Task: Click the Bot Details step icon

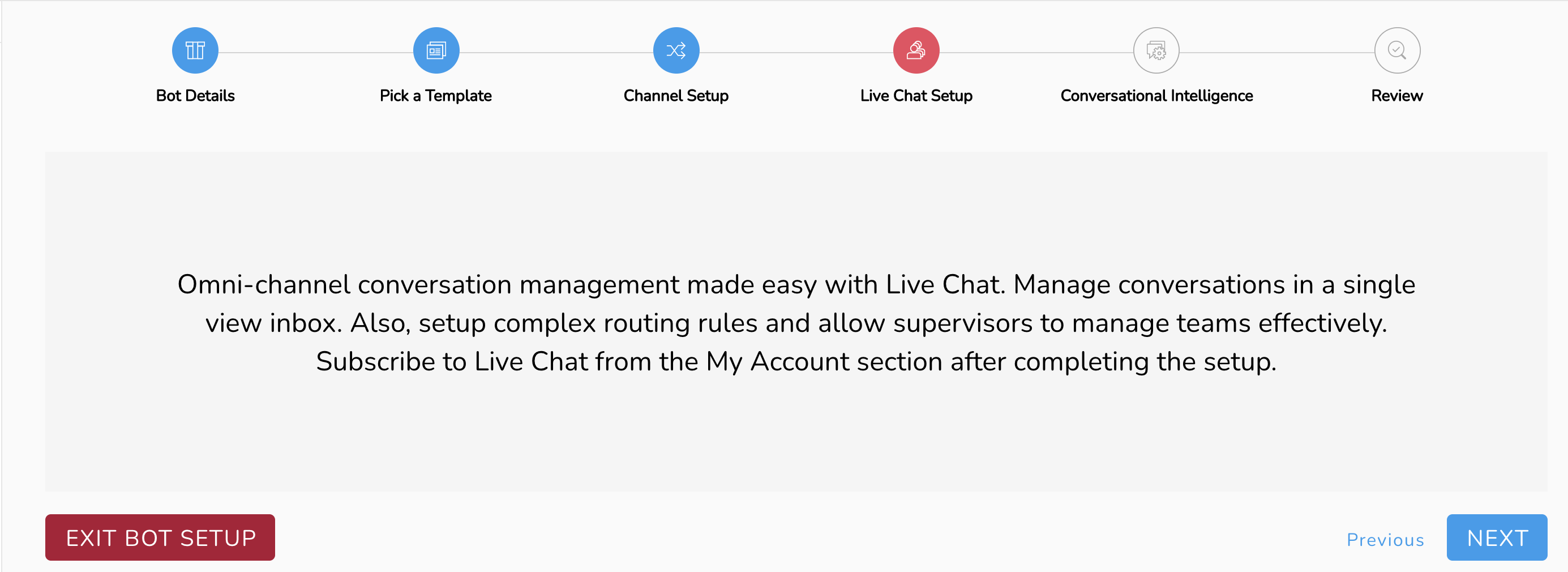Action: (195, 50)
